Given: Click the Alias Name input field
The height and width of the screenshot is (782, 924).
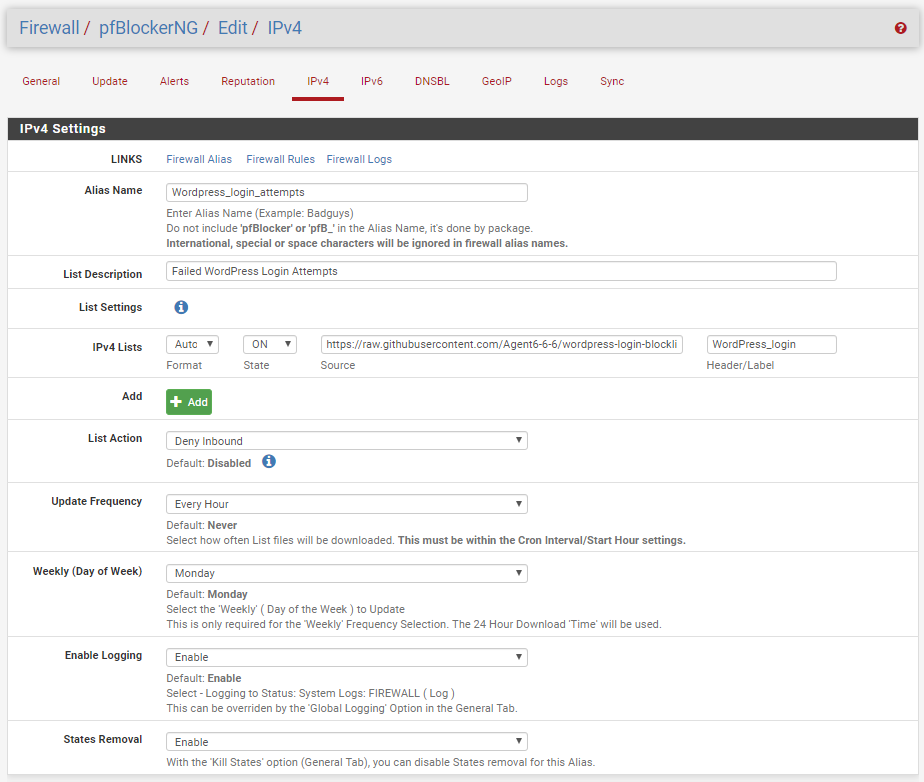Looking at the screenshot, I should [x=346, y=192].
